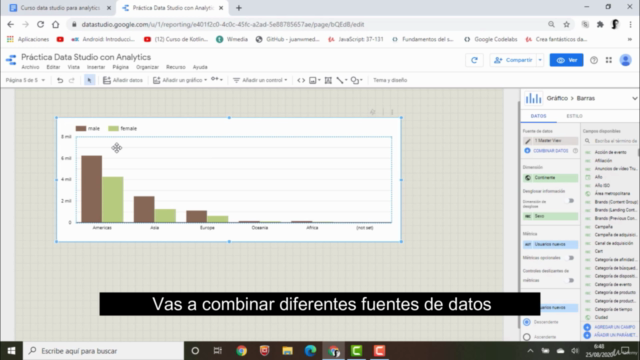This screenshot has width=640, height=360.
Task: Insert a text box element
Action: [x=328, y=80]
